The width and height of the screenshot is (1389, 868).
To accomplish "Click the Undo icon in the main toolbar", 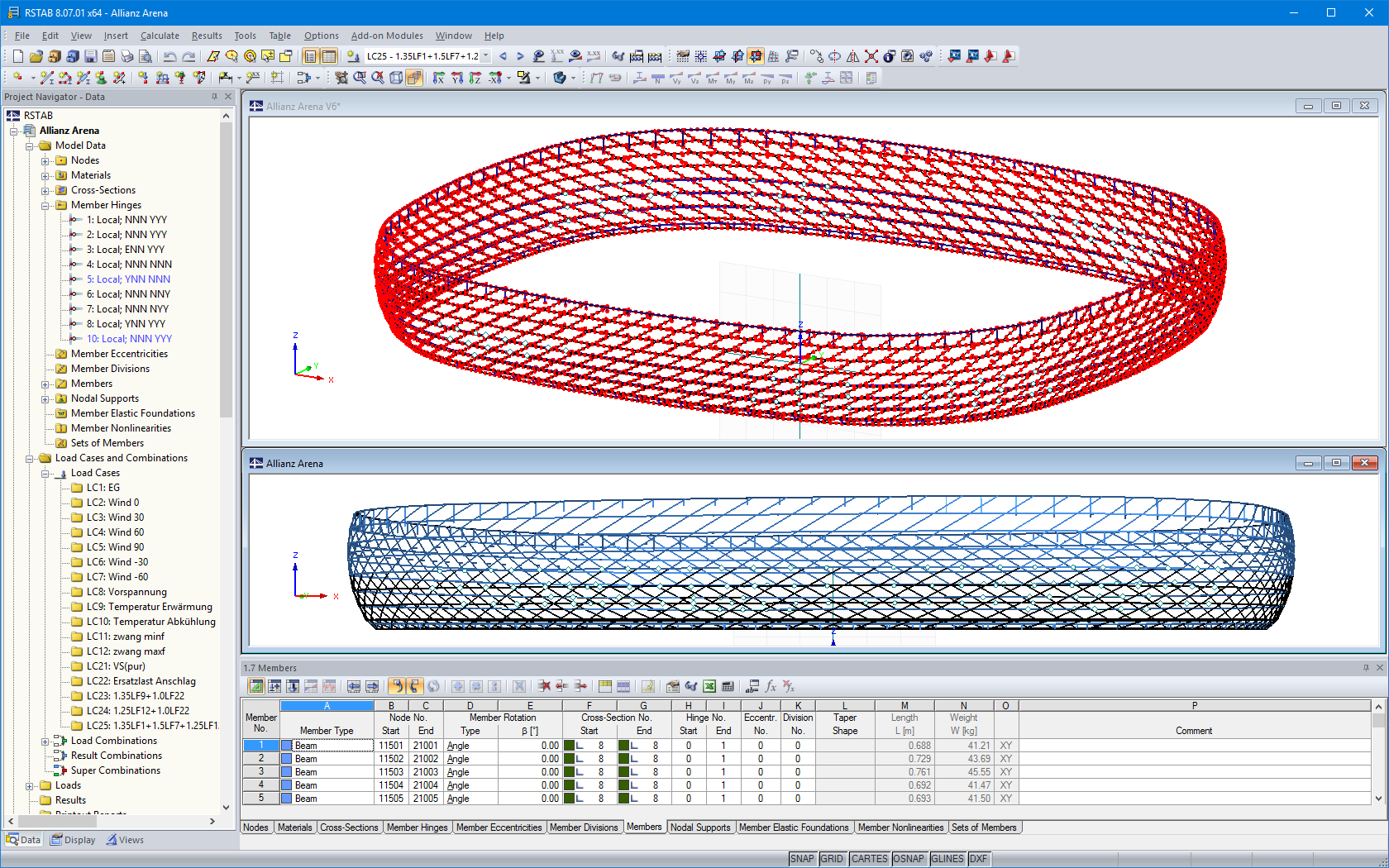I will point(169,55).
